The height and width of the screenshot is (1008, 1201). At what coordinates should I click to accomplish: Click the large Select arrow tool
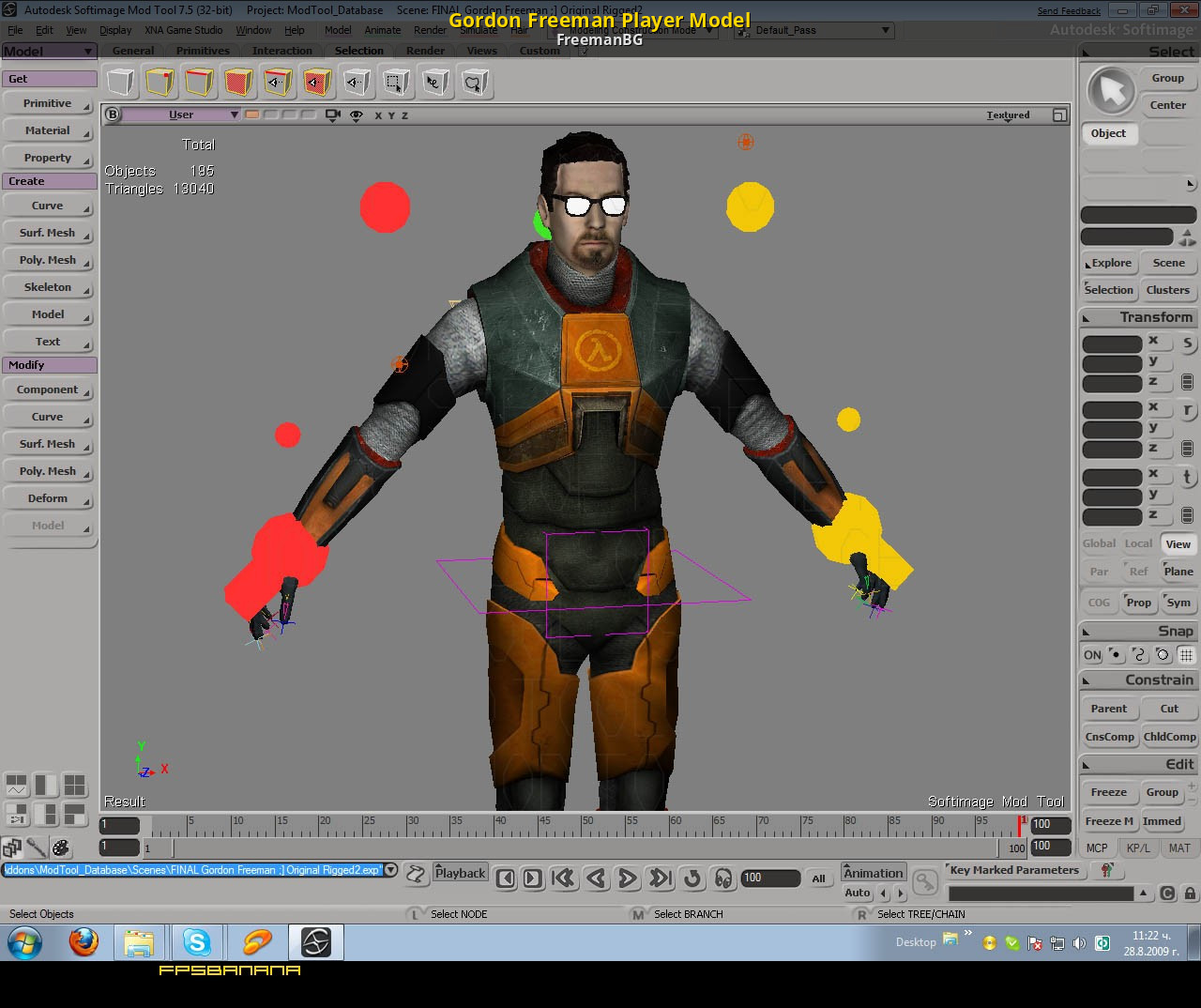coord(1112,91)
